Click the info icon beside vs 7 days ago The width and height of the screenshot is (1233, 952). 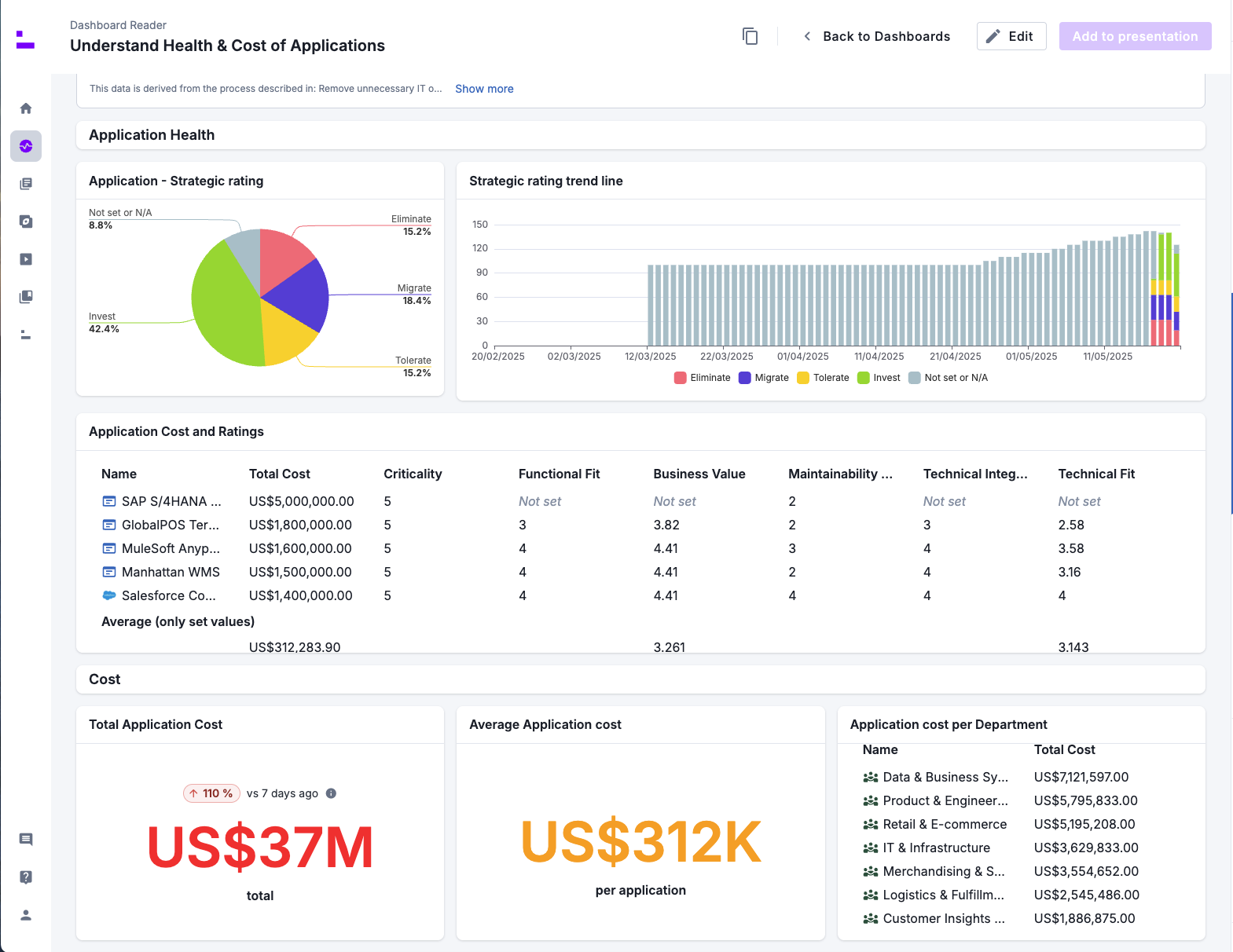(x=331, y=793)
